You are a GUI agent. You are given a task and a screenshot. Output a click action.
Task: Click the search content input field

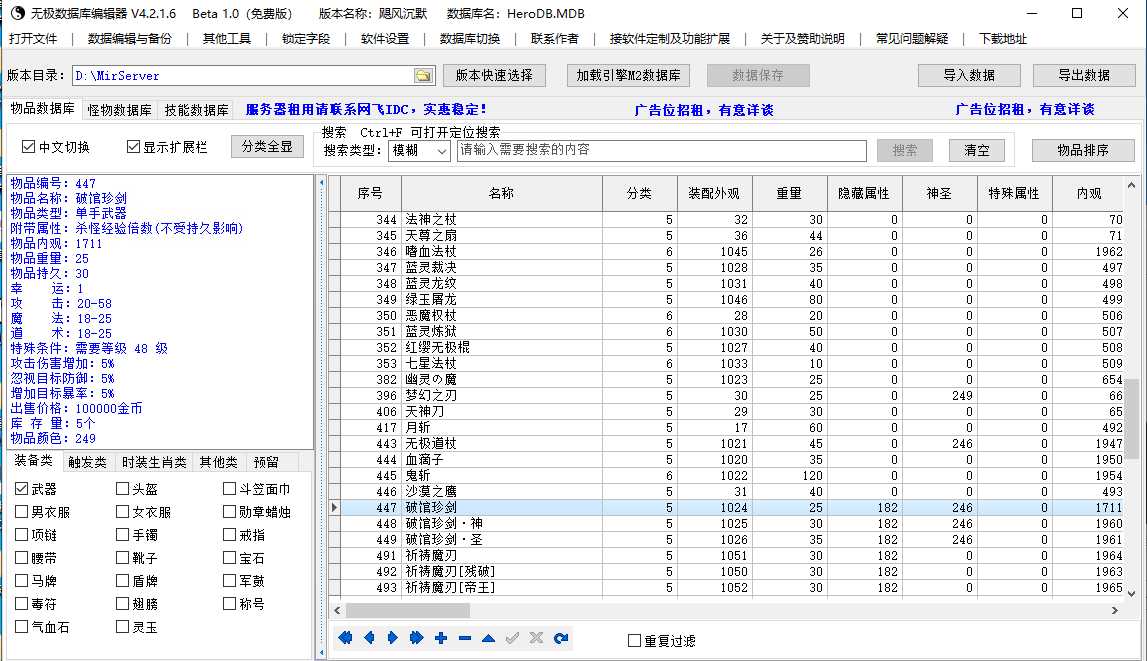pos(661,150)
